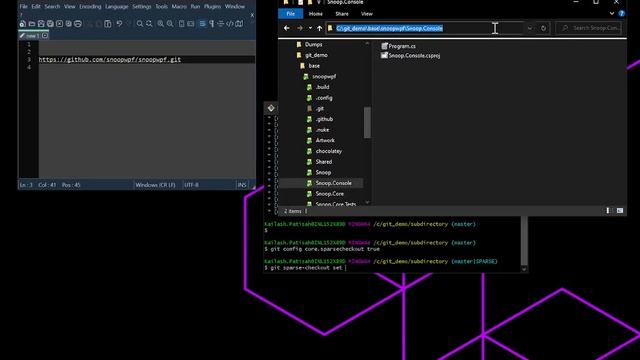The image size is (640, 360).
Task: Click the Explorer address bar path
Action: coord(389,28)
